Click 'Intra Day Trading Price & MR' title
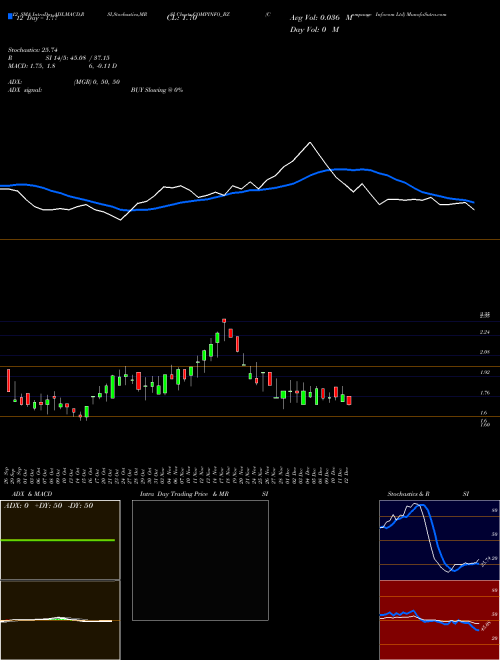500x660 pixels. (184, 494)
